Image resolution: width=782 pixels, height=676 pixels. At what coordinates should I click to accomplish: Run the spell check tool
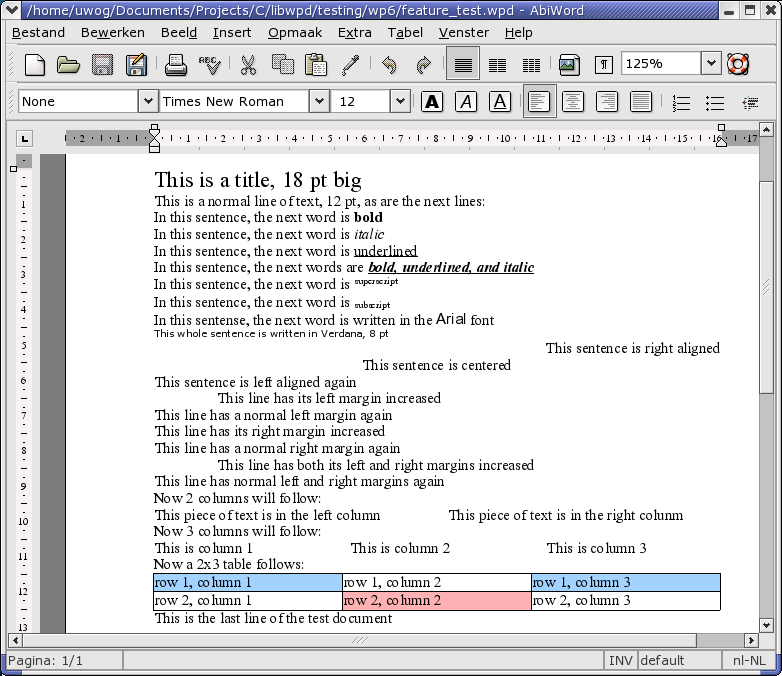click(209, 65)
